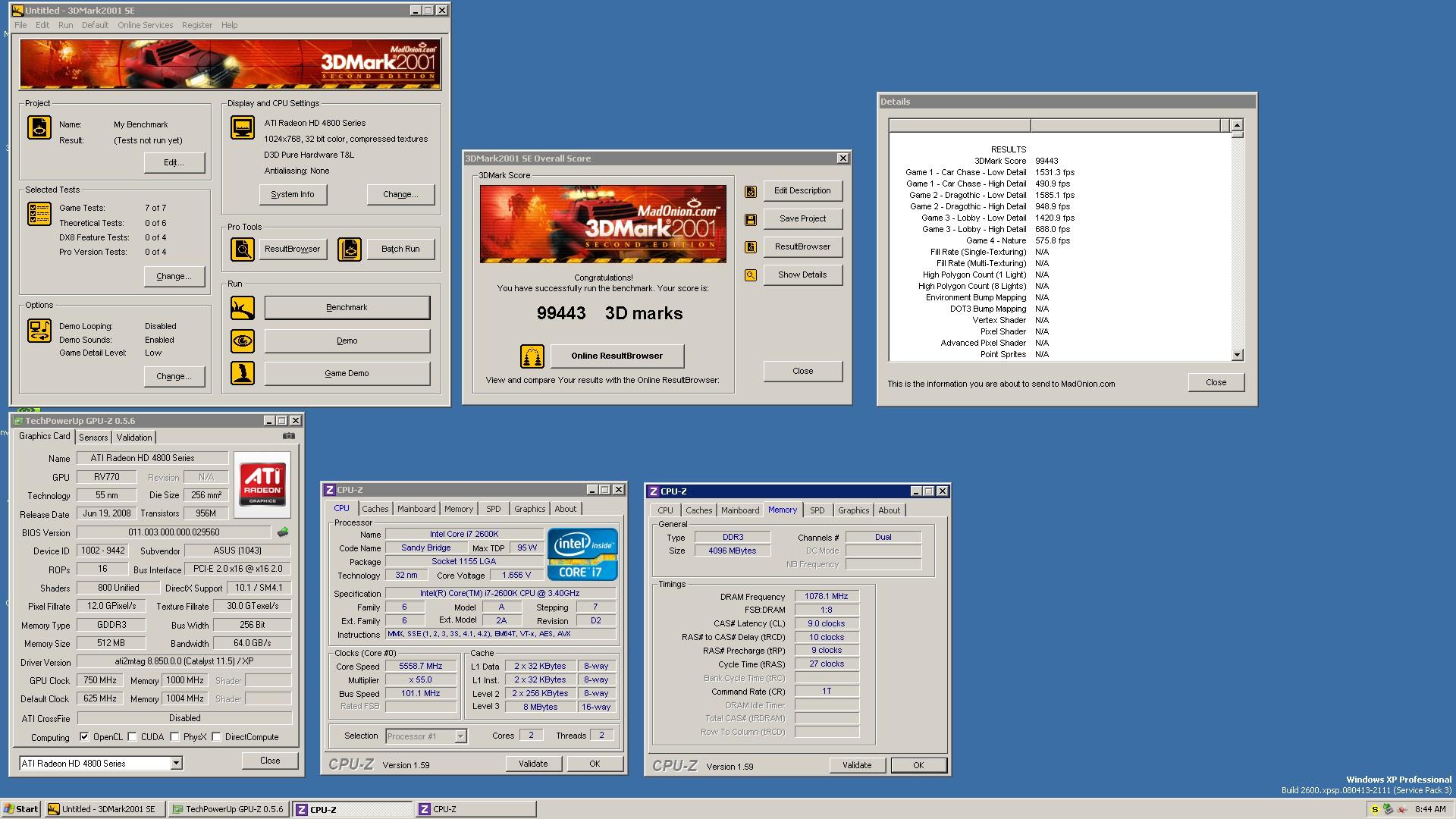This screenshot has height=819, width=1456.
Task: Click the Options settings icon in 3DMark
Action: 39,331
